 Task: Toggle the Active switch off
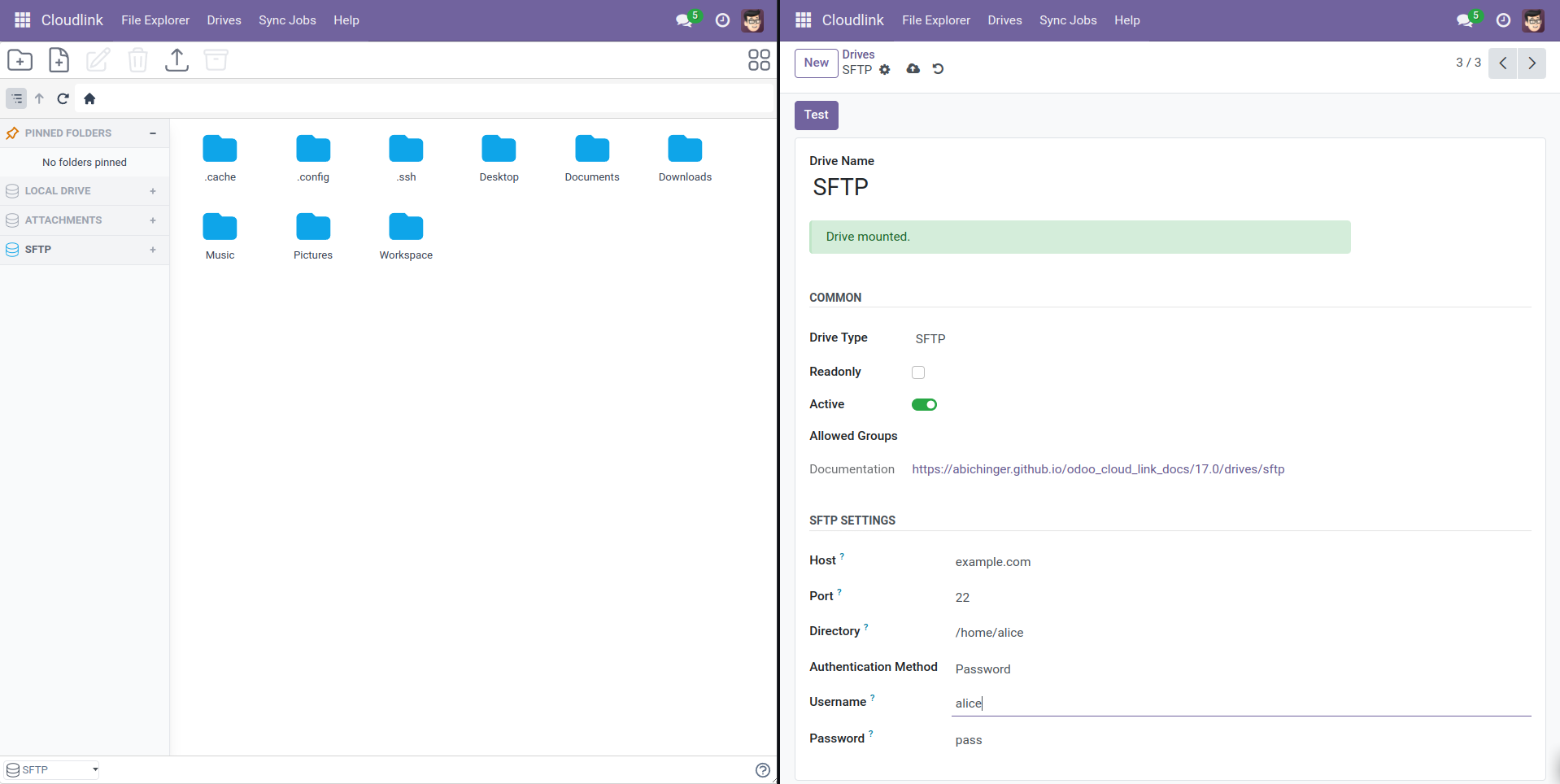[924, 405]
